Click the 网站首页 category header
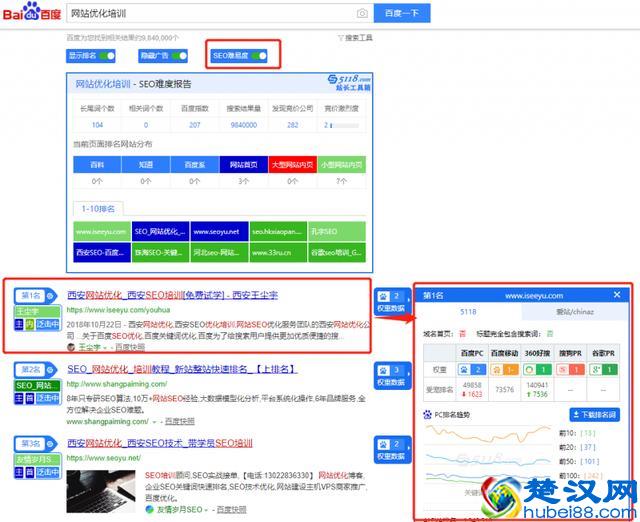This screenshot has height=522, width=640. (244, 164)
